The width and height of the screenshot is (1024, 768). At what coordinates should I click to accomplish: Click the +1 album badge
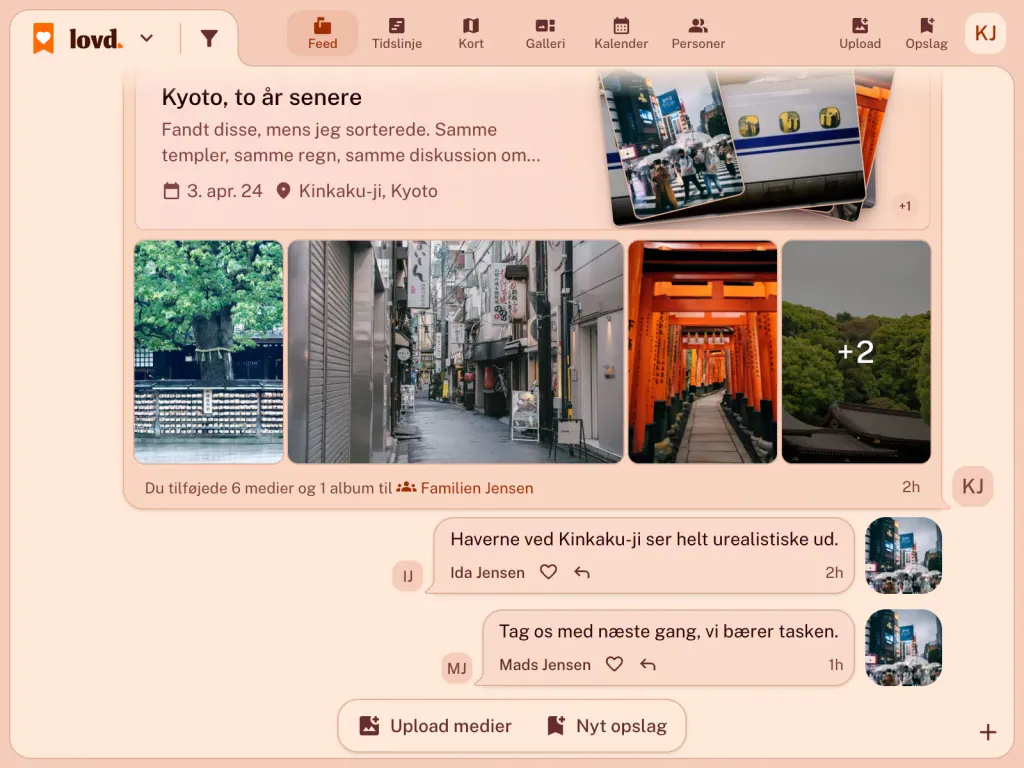pyautogui.click(x=904, y=206)
